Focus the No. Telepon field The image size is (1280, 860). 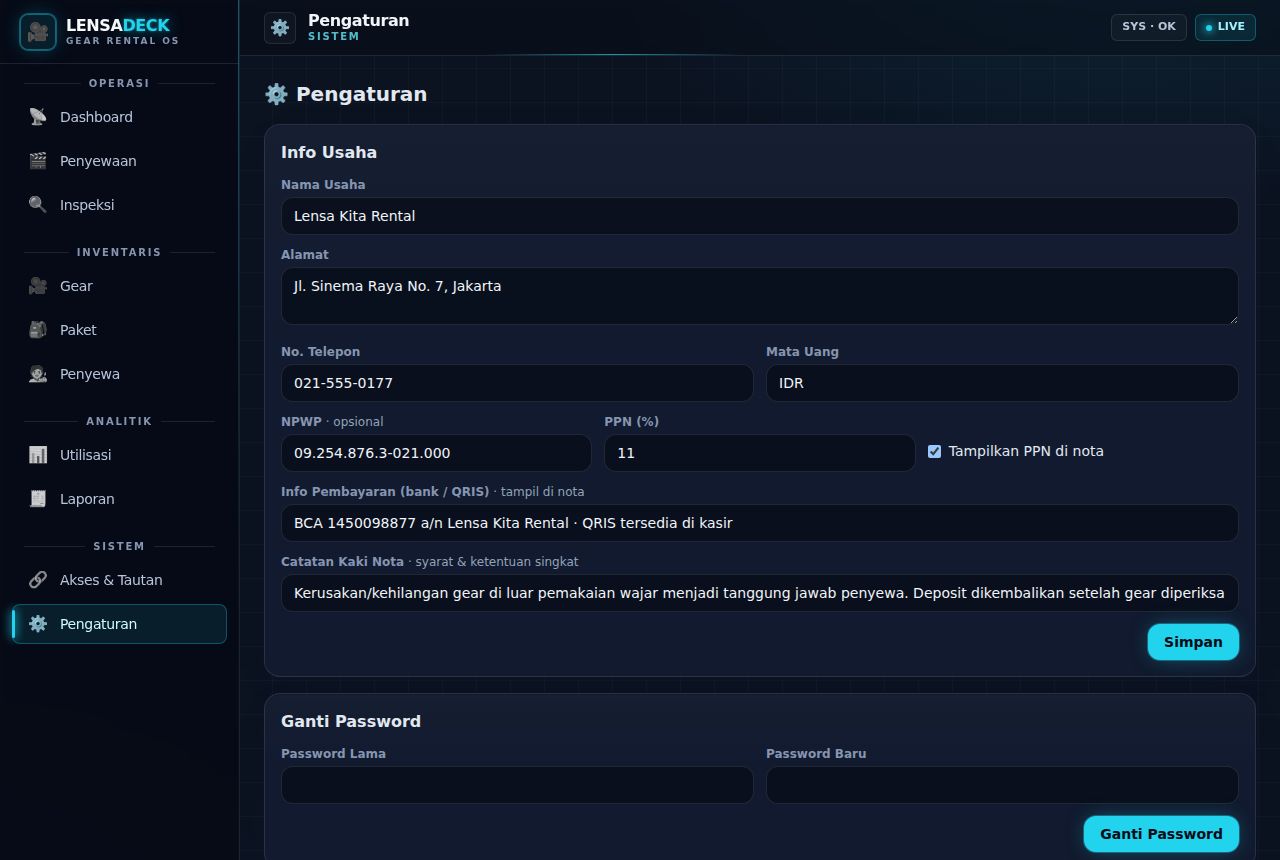pos(517,383)
